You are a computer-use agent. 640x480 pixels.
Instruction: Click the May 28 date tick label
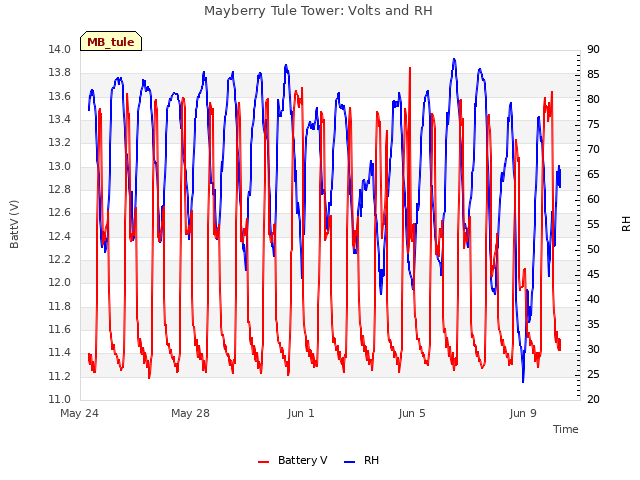(190, 413)
